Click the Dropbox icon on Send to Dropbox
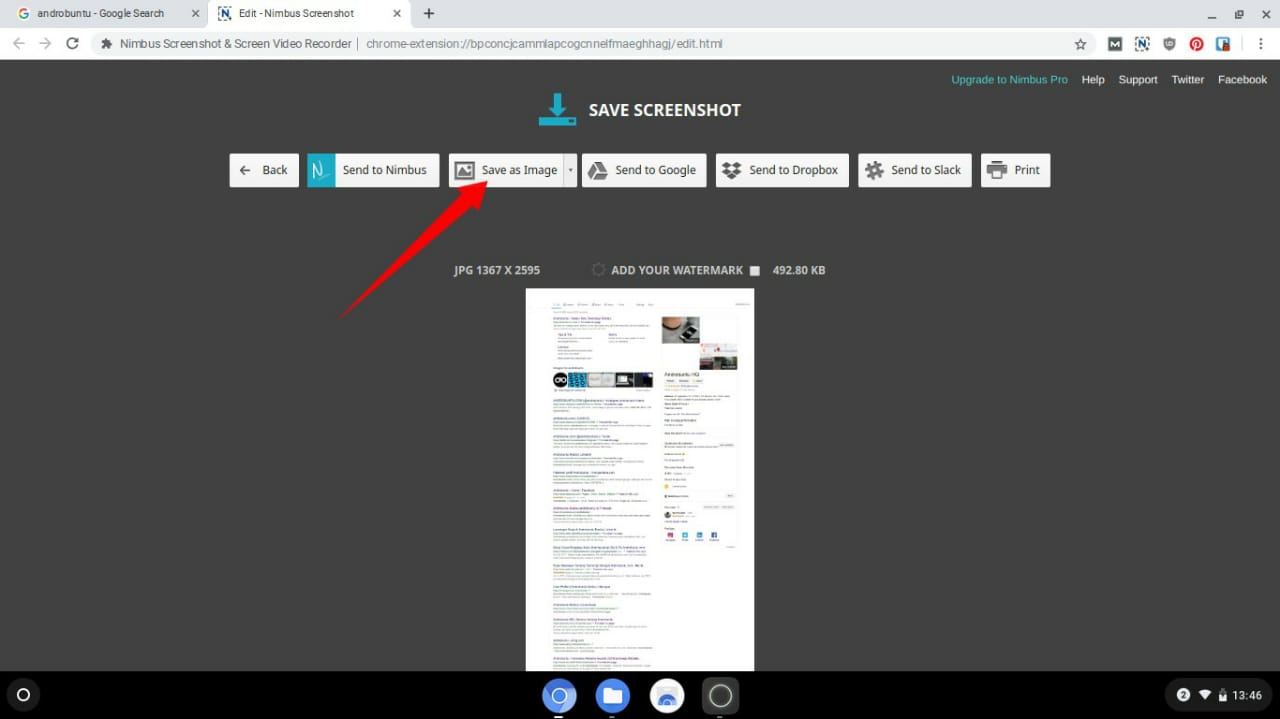This screenshot has height=719, width=1280. 733,170
